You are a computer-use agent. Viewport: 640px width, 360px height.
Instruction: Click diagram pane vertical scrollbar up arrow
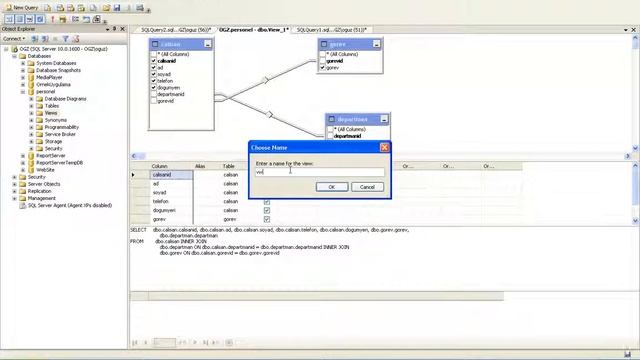(636, 38)
